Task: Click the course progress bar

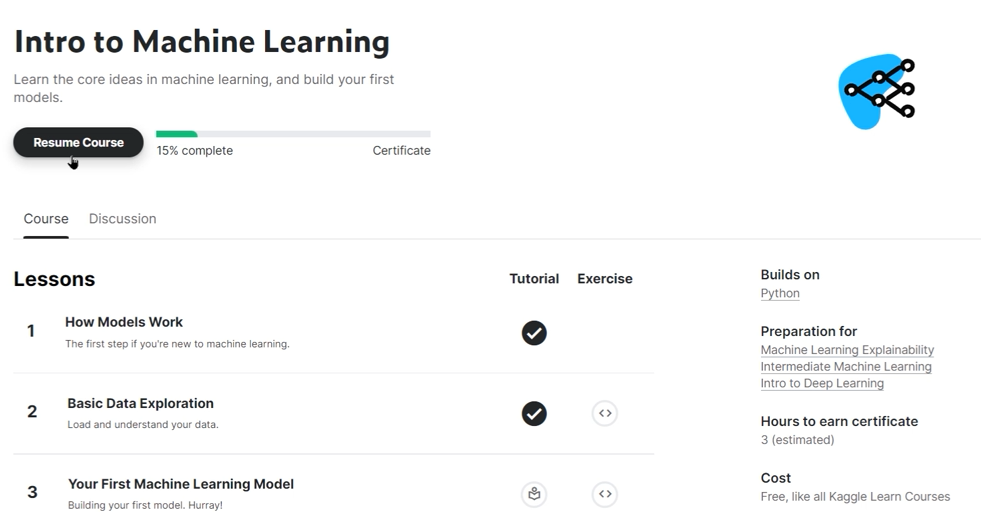Action: point(293,134)
